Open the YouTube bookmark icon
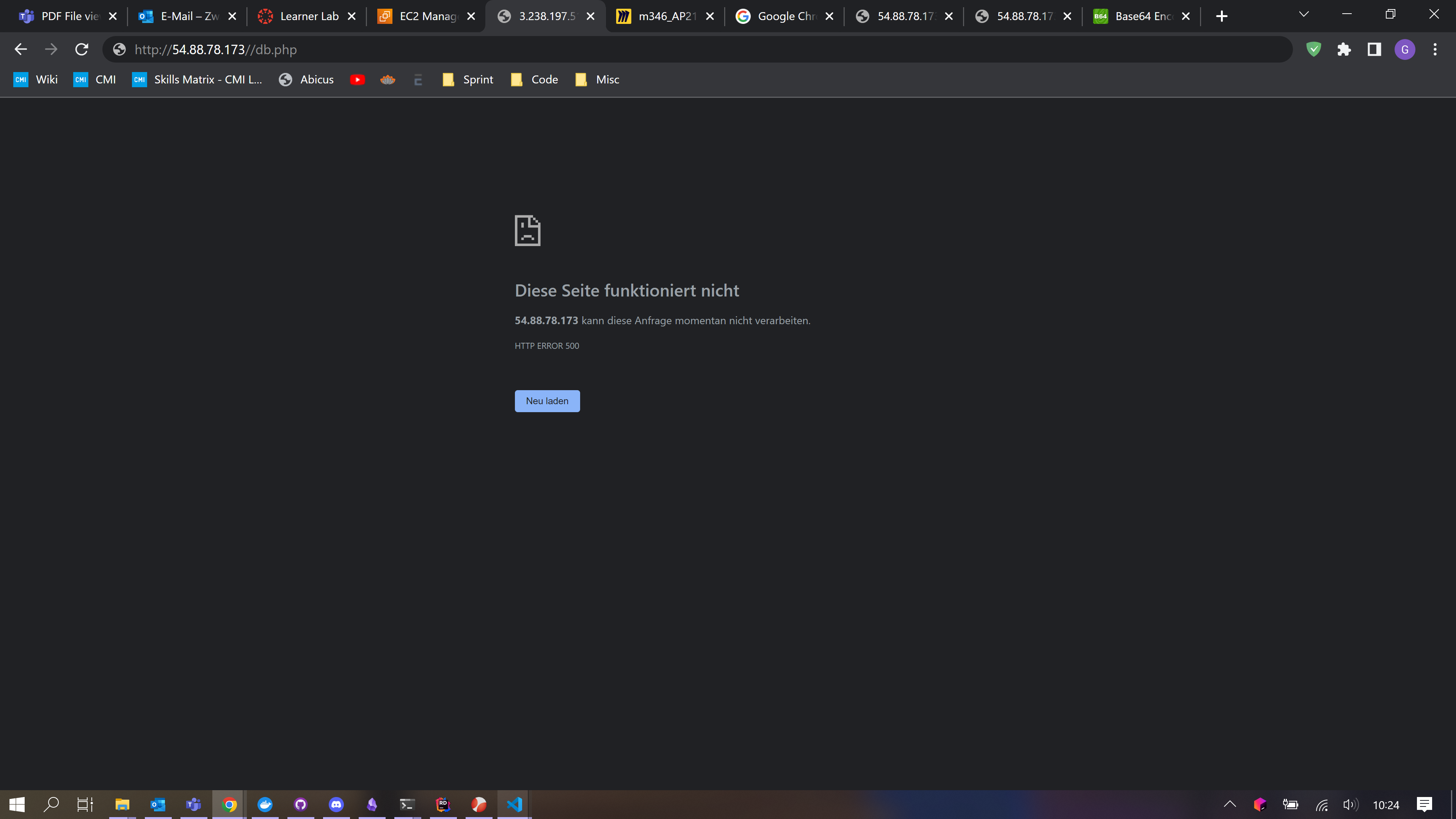Image resolution: width=1456 pixels, height=819 pixels. tap(357, 80)
